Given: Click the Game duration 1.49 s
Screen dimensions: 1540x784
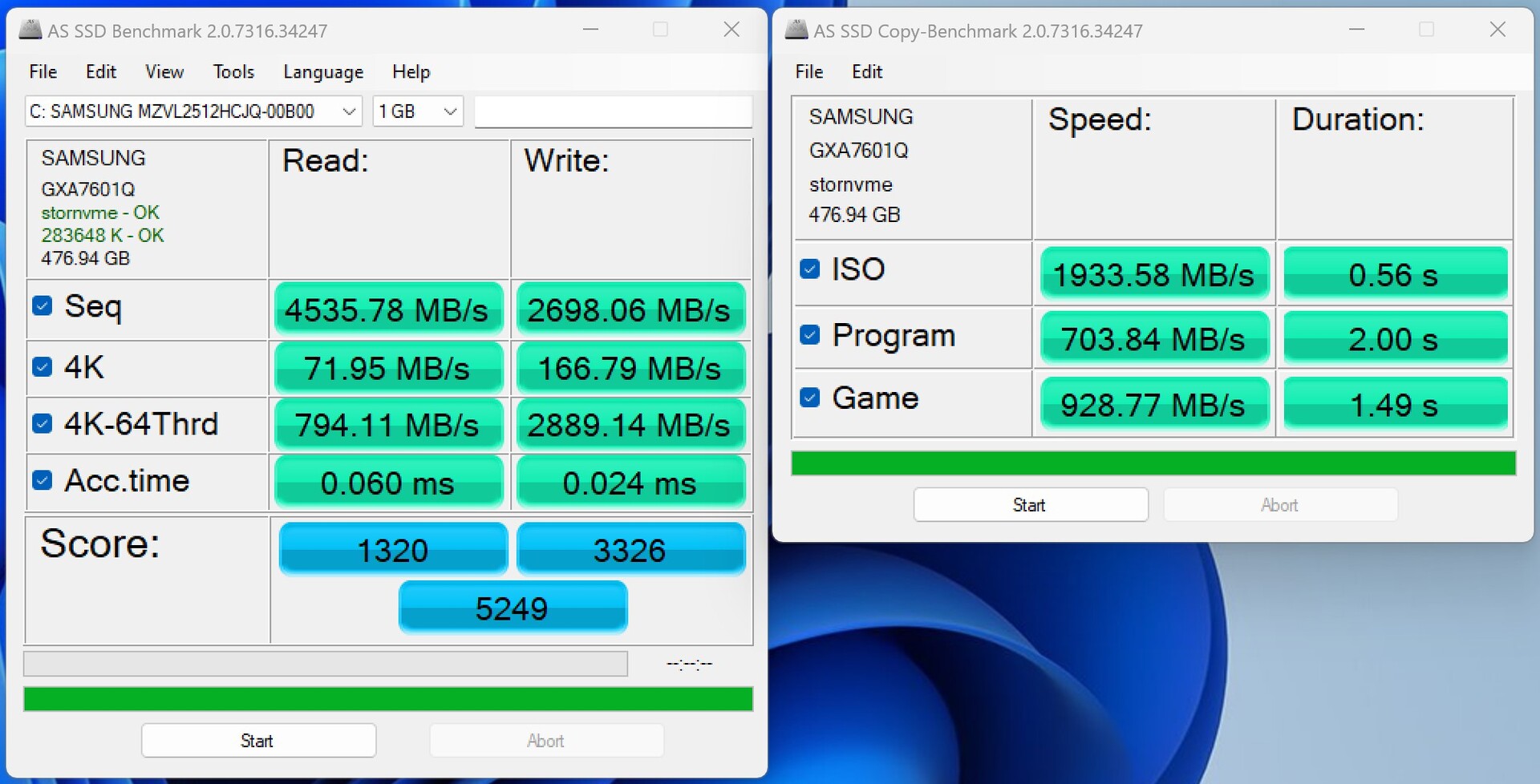Looking at the screenshot, I should [x=1396, y=404].
